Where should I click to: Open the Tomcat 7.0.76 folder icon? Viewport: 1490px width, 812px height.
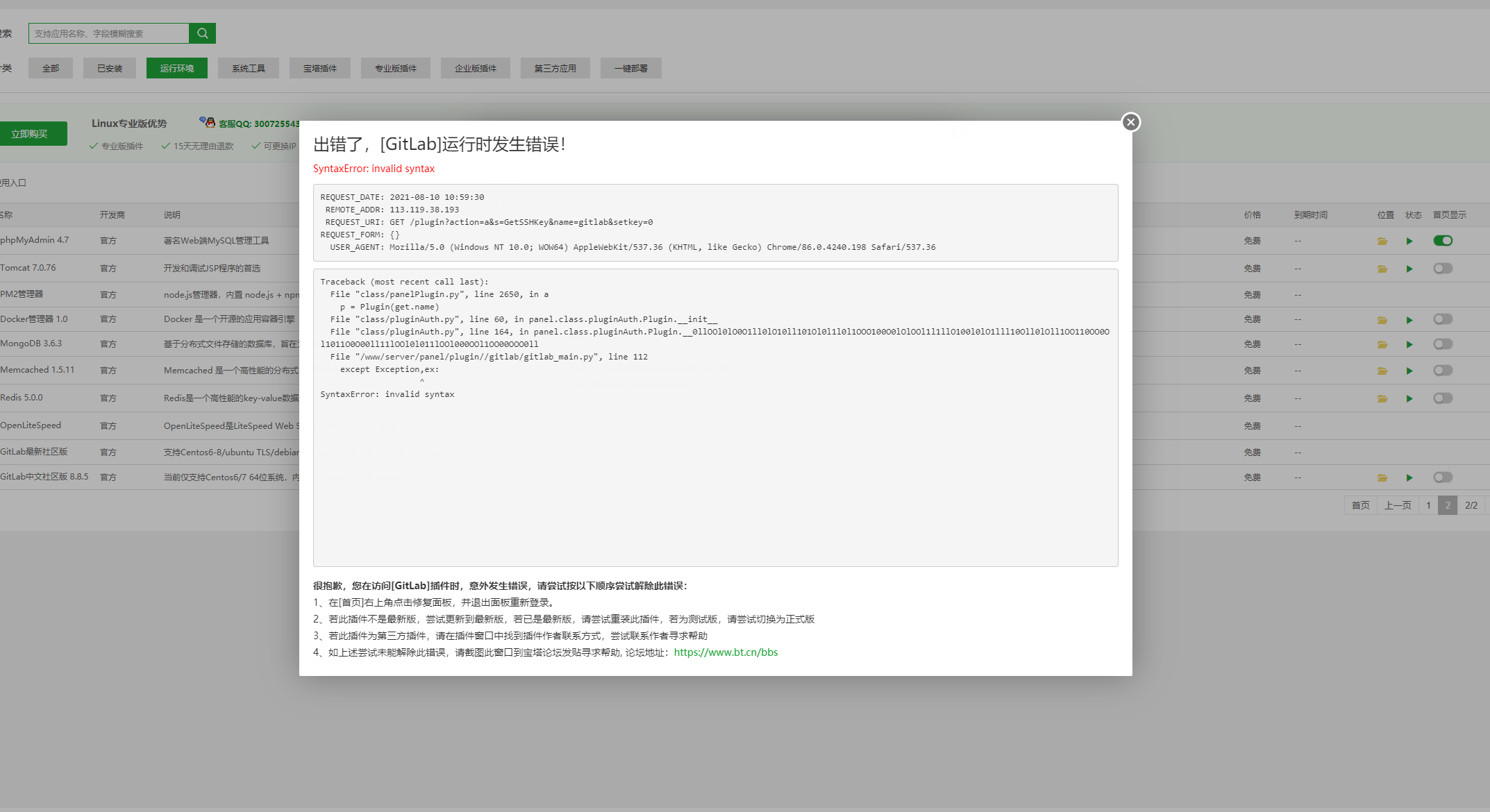coord(1382,269)
